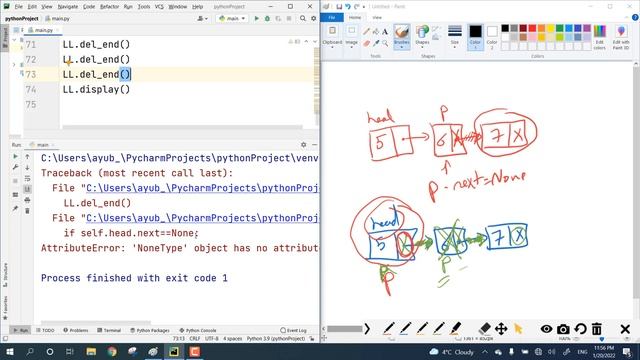The image size is (640, 360).
Task: Undo last action in Paint title bar
Action: pyautogui.click(x=348, y=7)
